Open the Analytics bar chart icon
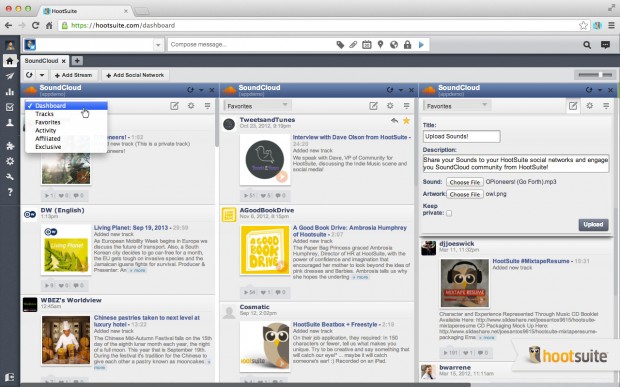 9,92
